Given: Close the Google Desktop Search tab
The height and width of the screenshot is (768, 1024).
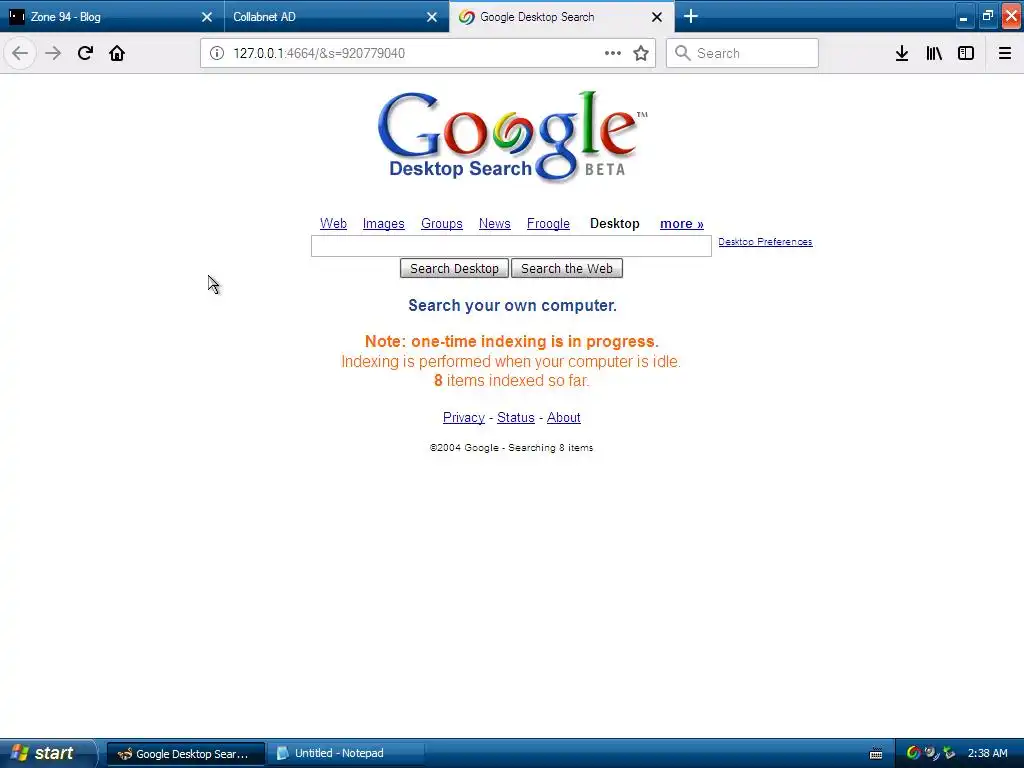Looking at the screenshot, I should [x=657, y=17].
